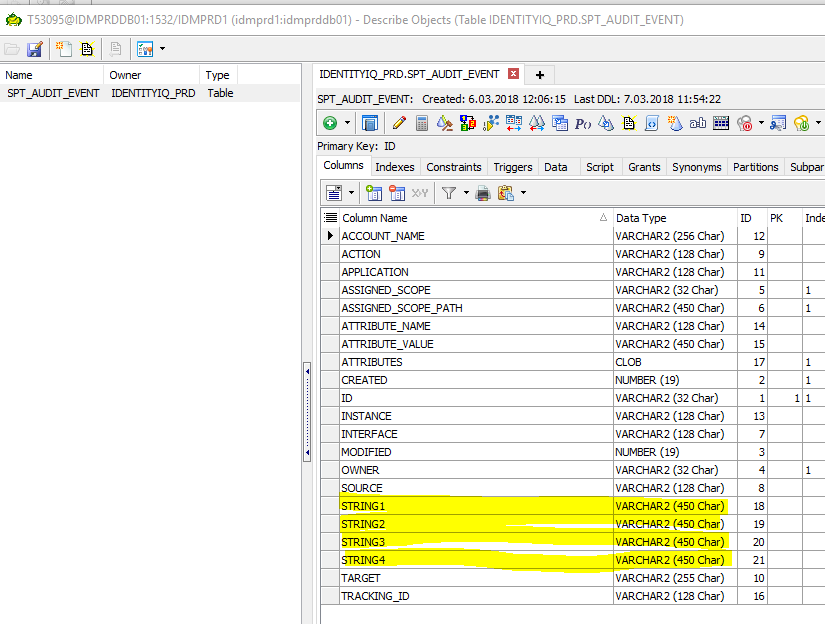
Task: Click the printer icon above columns grid
Action: pos(482,193)
